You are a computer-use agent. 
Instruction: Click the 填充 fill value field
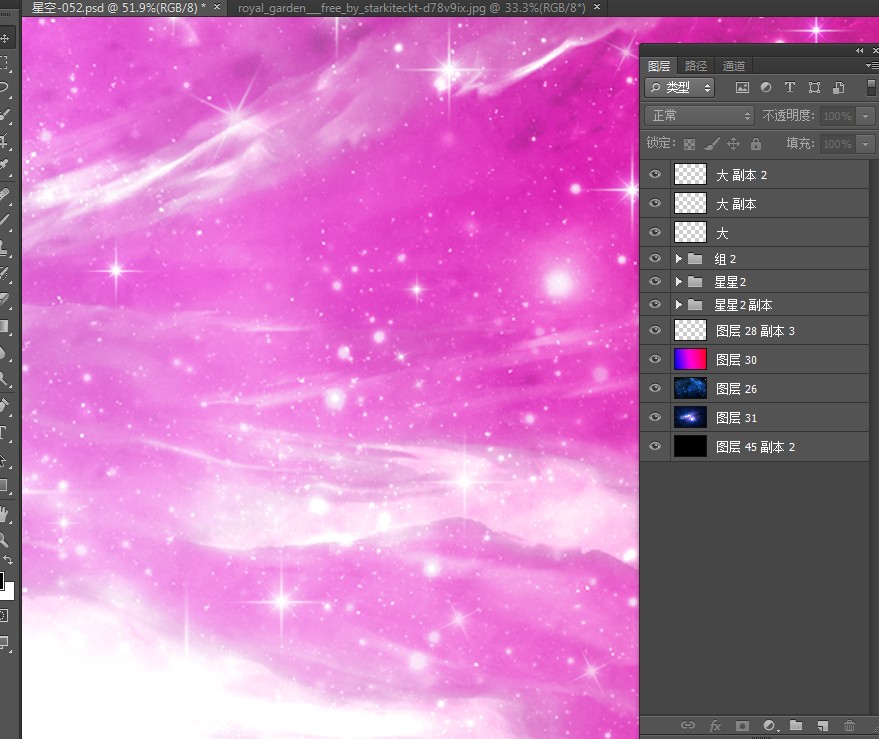838,144
